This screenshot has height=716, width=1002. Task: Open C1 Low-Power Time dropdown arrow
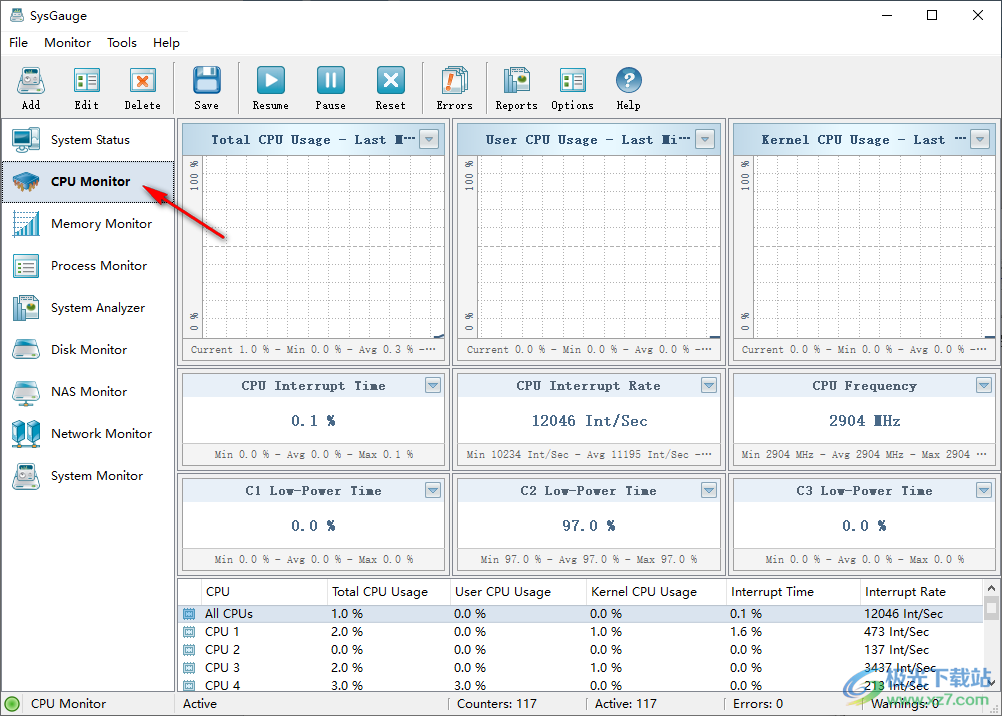[x=433, y=490]
